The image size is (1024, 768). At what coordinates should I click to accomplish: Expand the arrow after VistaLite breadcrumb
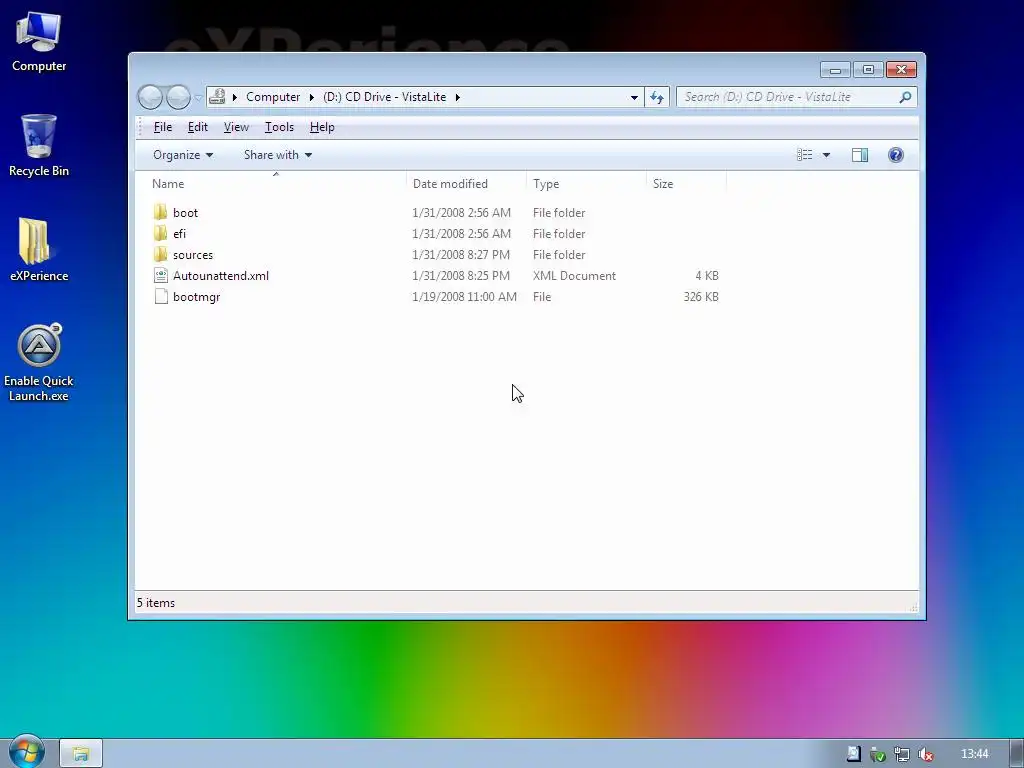(x=458, y=97)
